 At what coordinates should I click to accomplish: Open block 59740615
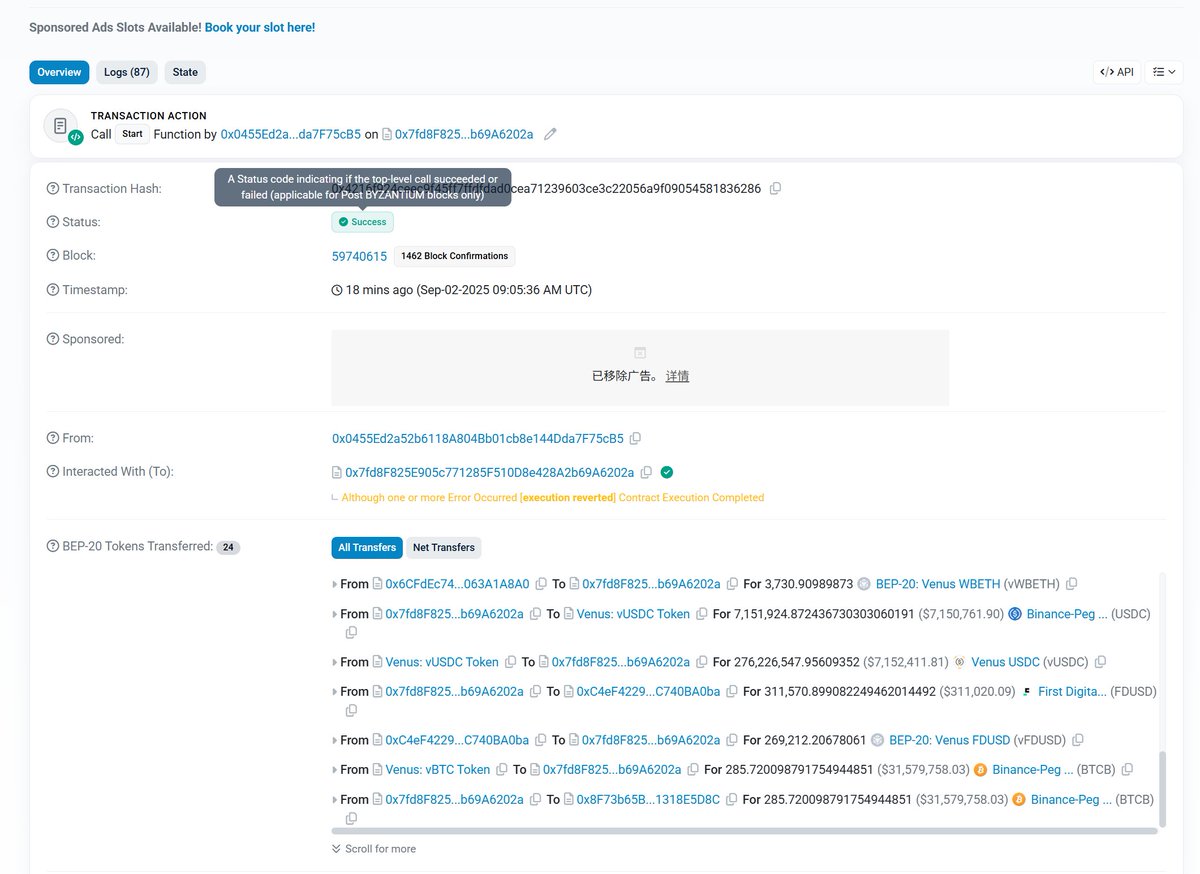click(359, 256)
